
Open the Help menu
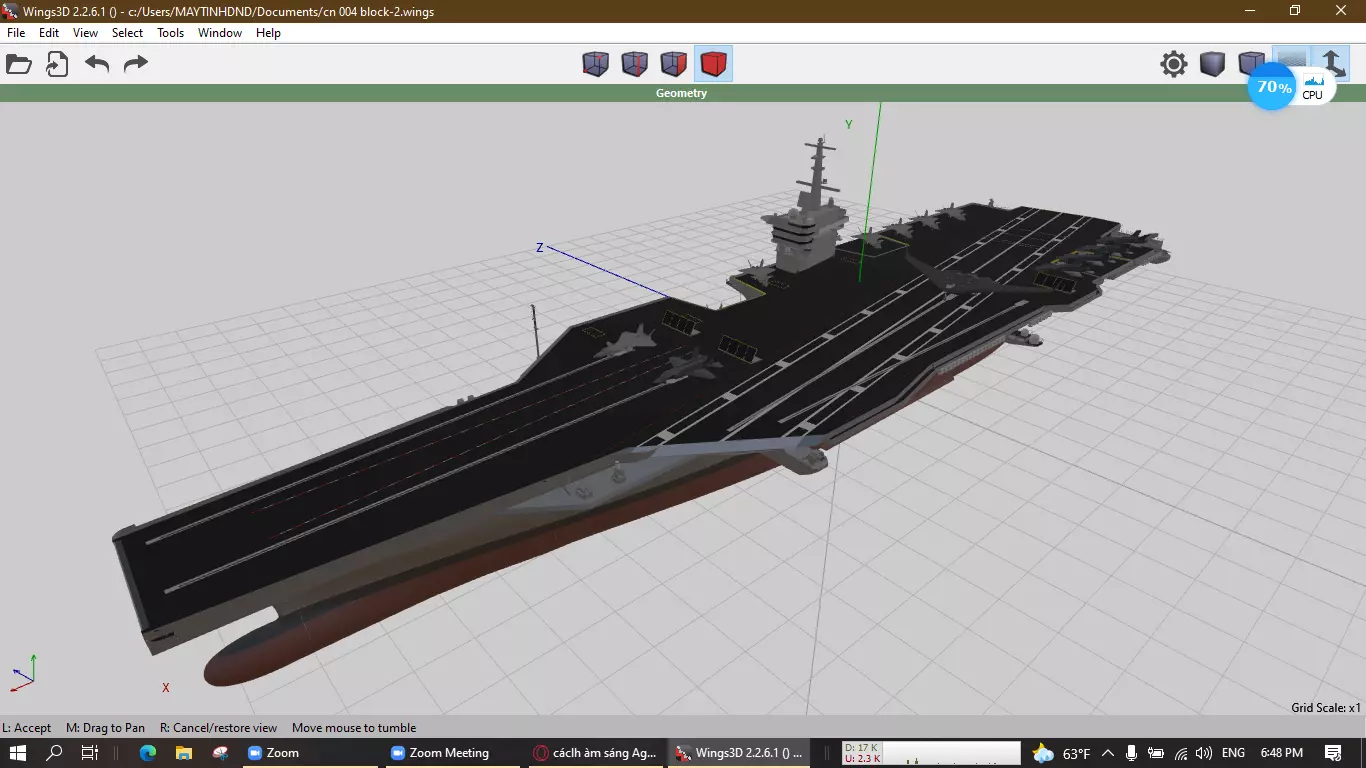pos(268,33)
